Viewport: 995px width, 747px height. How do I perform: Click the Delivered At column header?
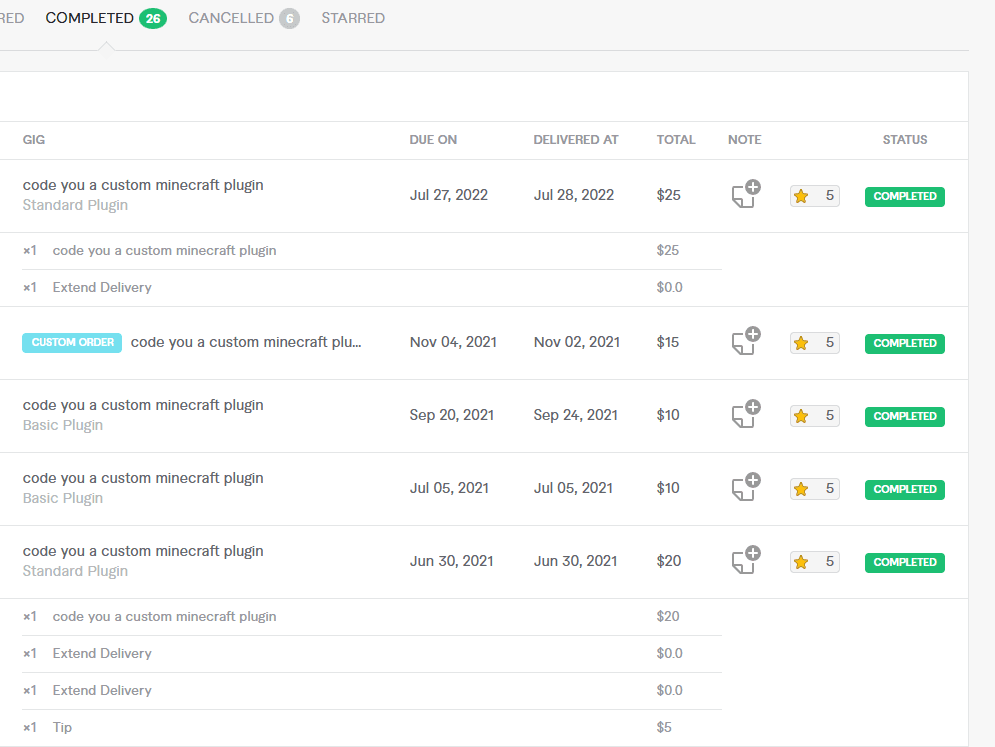(575, 140)
